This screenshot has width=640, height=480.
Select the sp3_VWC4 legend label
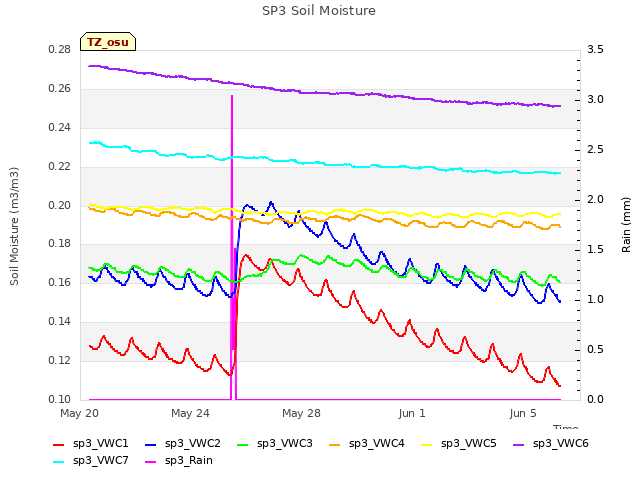point(376,444)
